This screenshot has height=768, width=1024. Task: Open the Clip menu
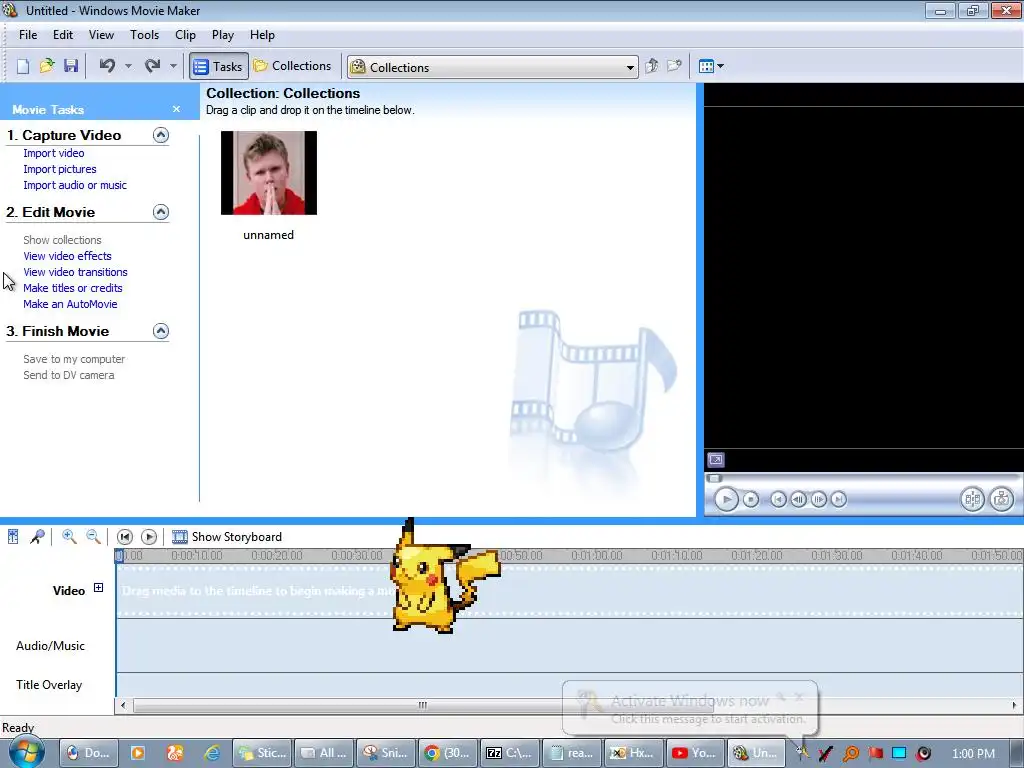[185, 35]
